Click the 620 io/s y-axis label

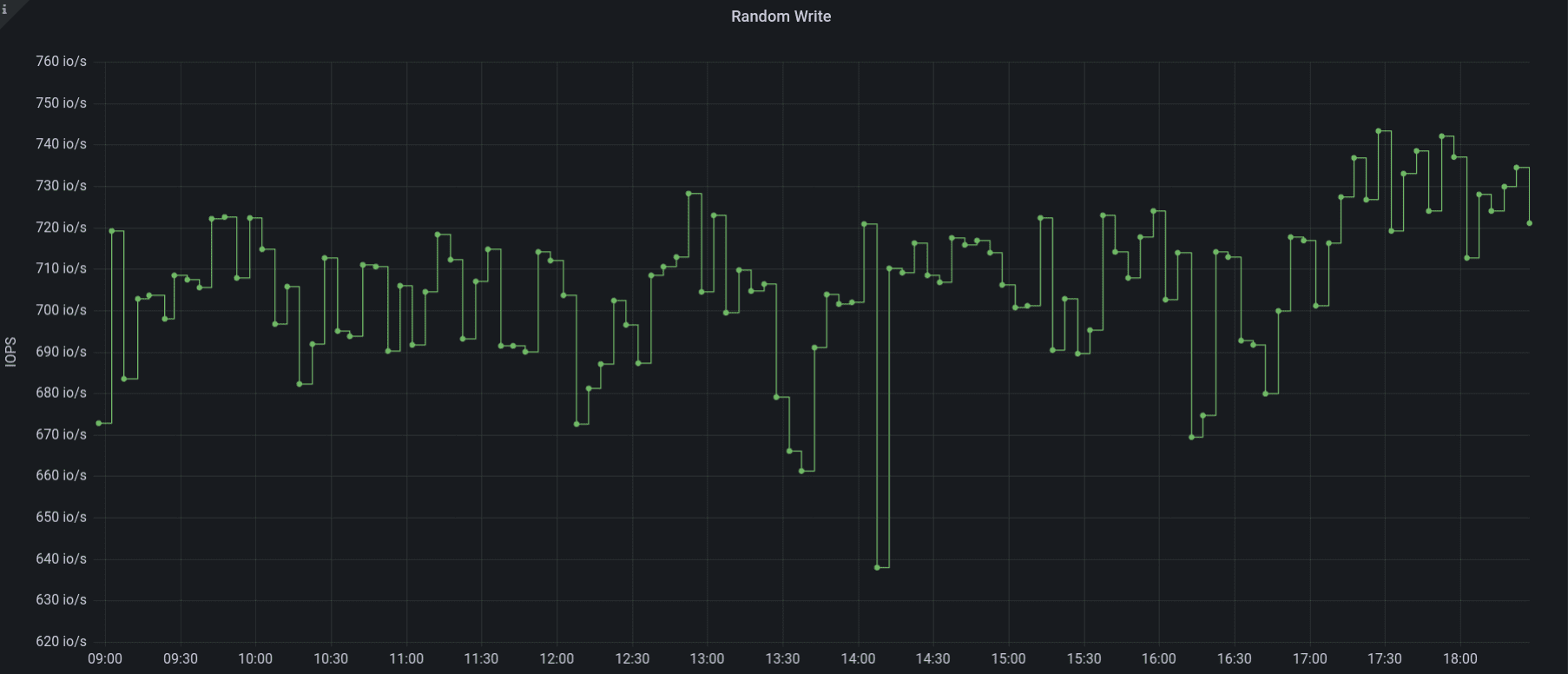(61, 641)
